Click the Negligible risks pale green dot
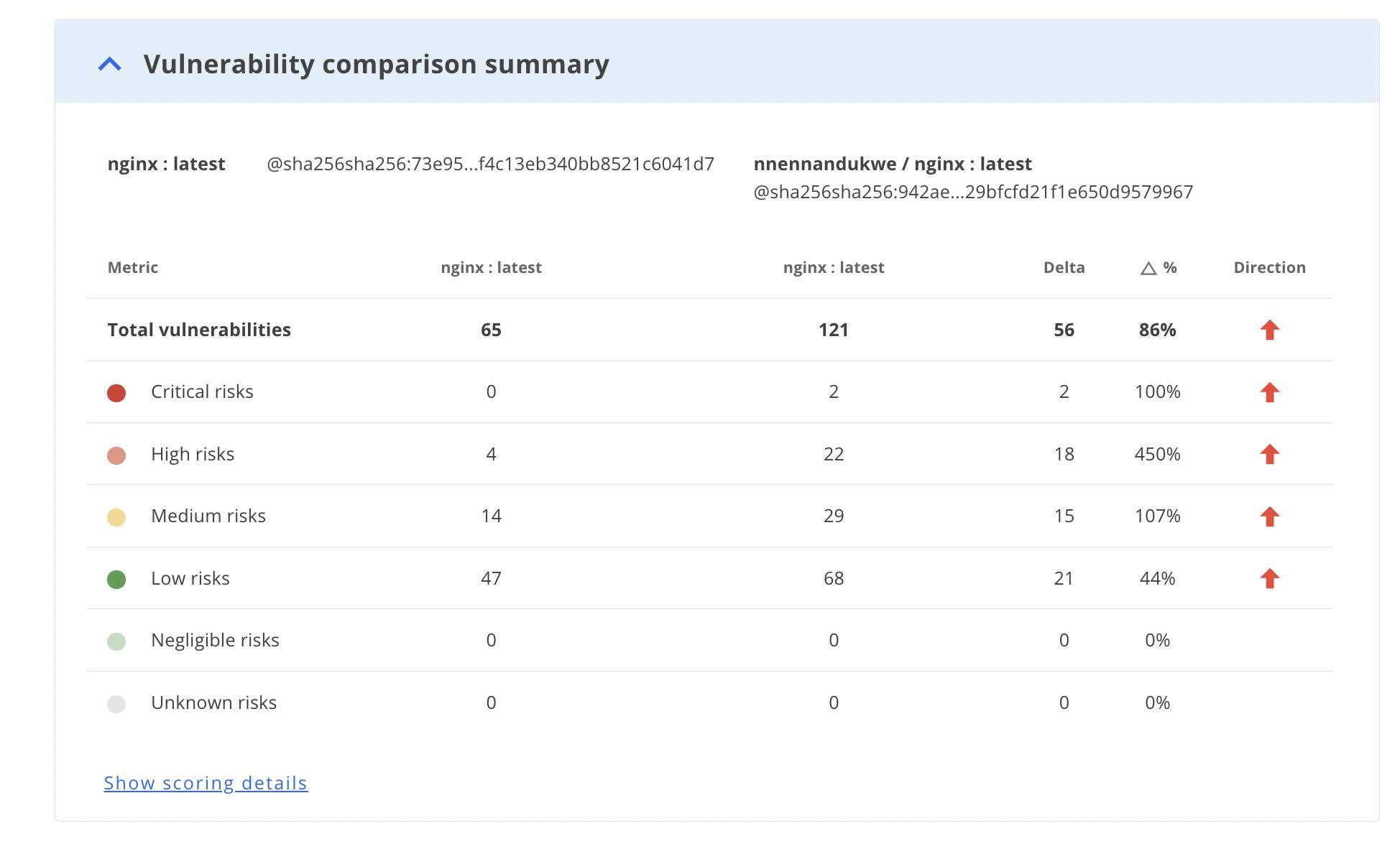The width and height of the screenshot is (1400, 849). point(116,641)
